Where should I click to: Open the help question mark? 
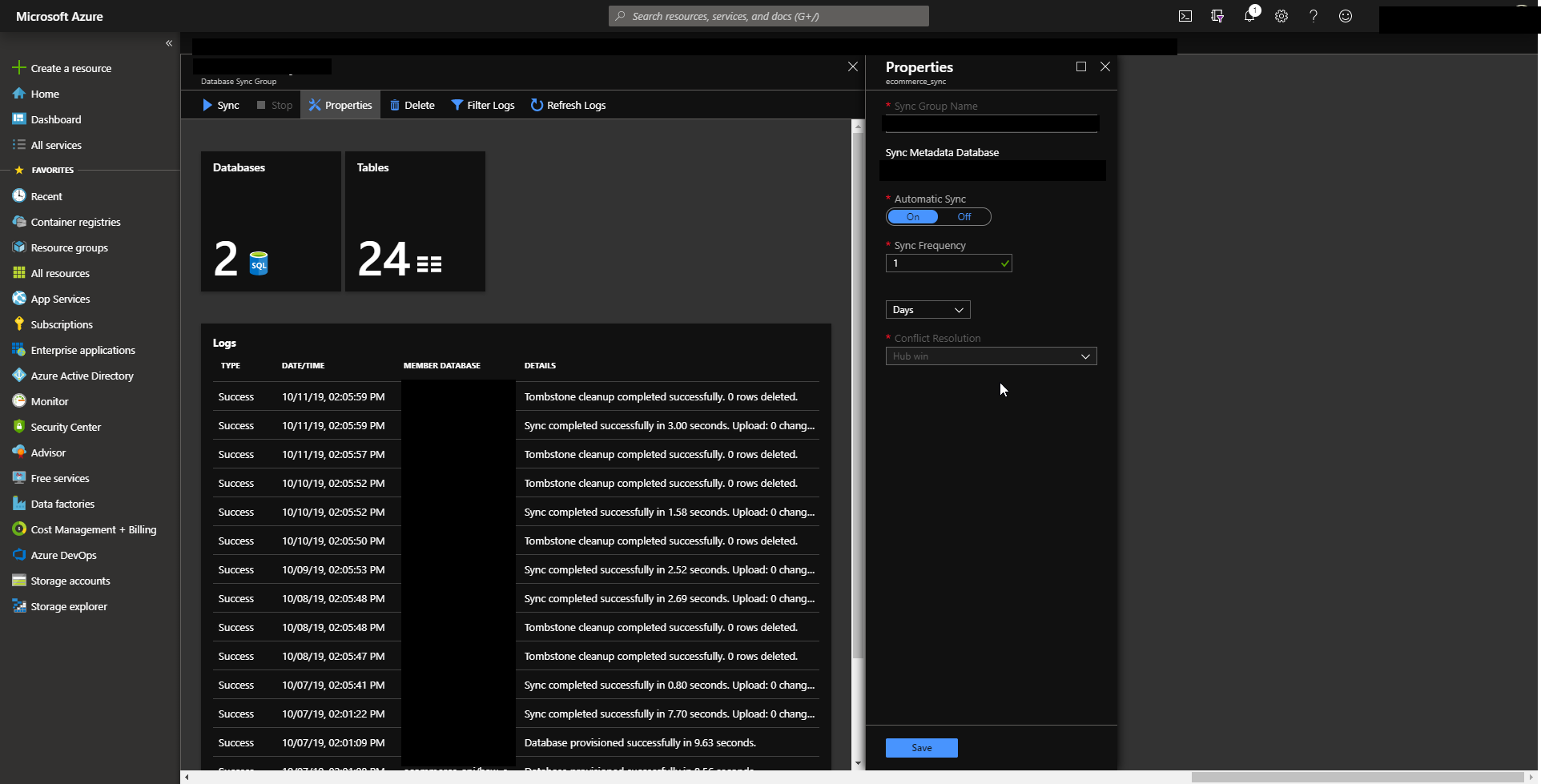(x=1314, y=16)
